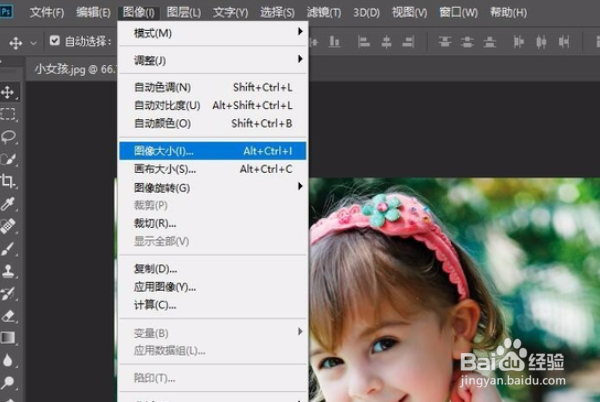The height and width of the screenshot is (402, 600).
Task: Open the 滤镜(T) menu
Action: pyautogui.click(x=324, y=12)
